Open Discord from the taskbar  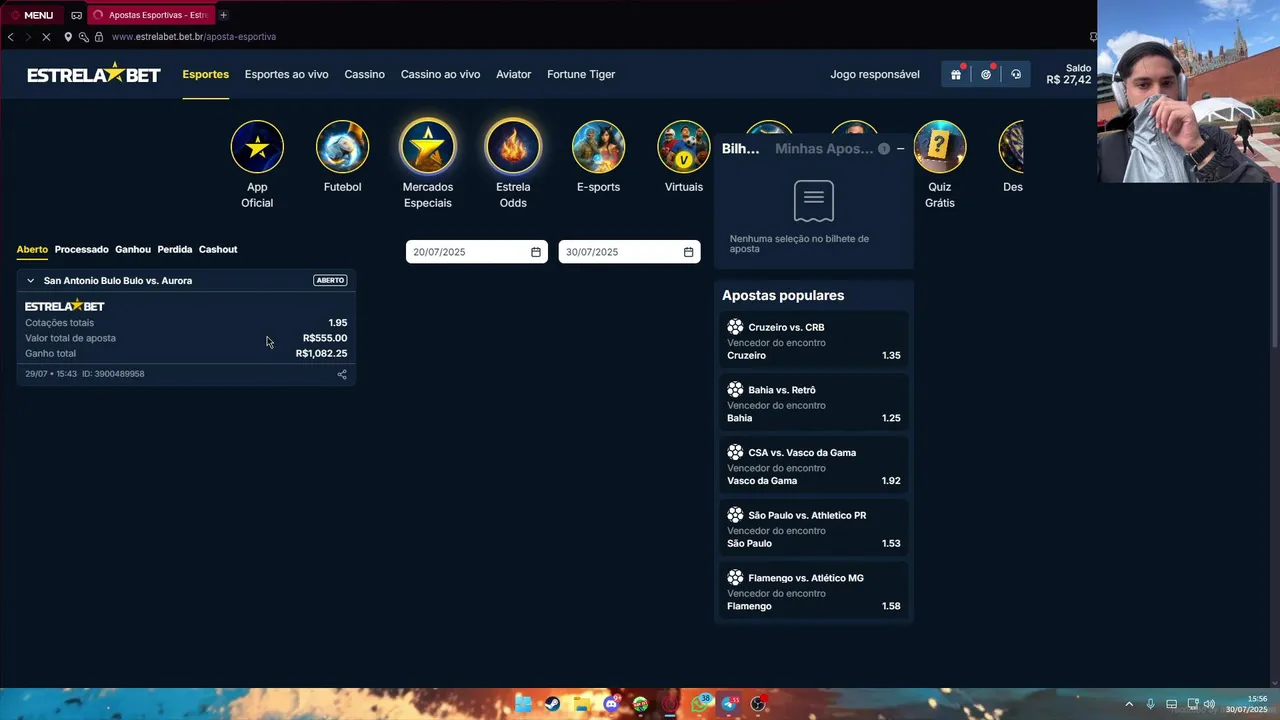pos(611,704)
